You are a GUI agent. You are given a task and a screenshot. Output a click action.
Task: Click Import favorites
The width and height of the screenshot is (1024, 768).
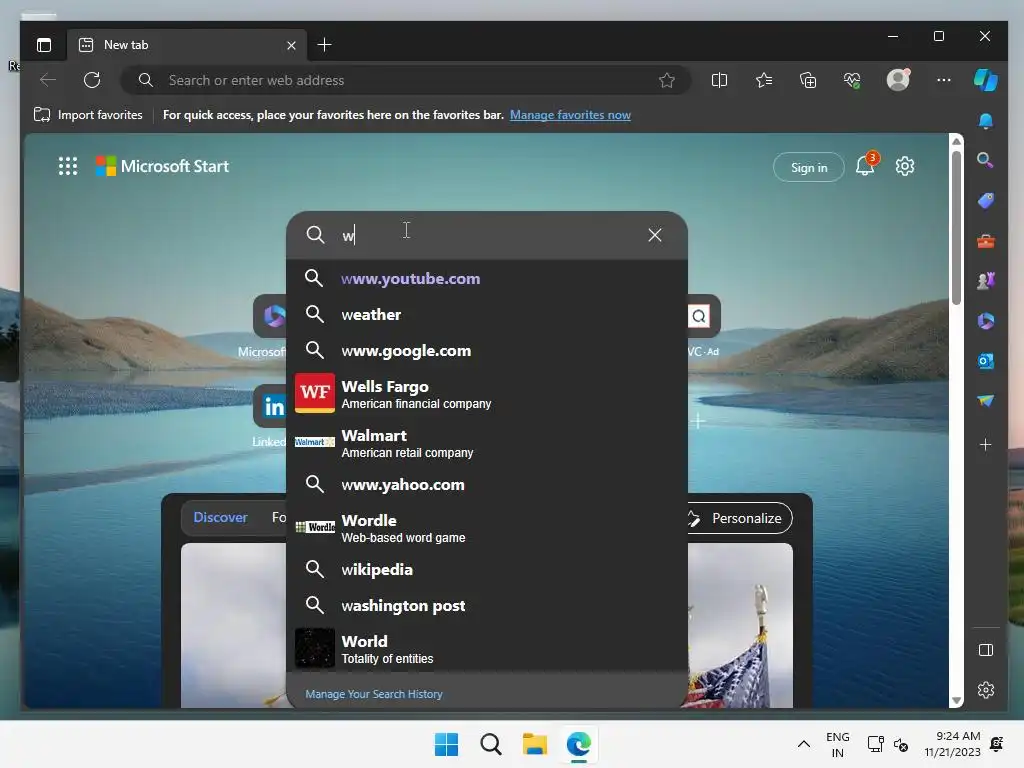point(88,115)
